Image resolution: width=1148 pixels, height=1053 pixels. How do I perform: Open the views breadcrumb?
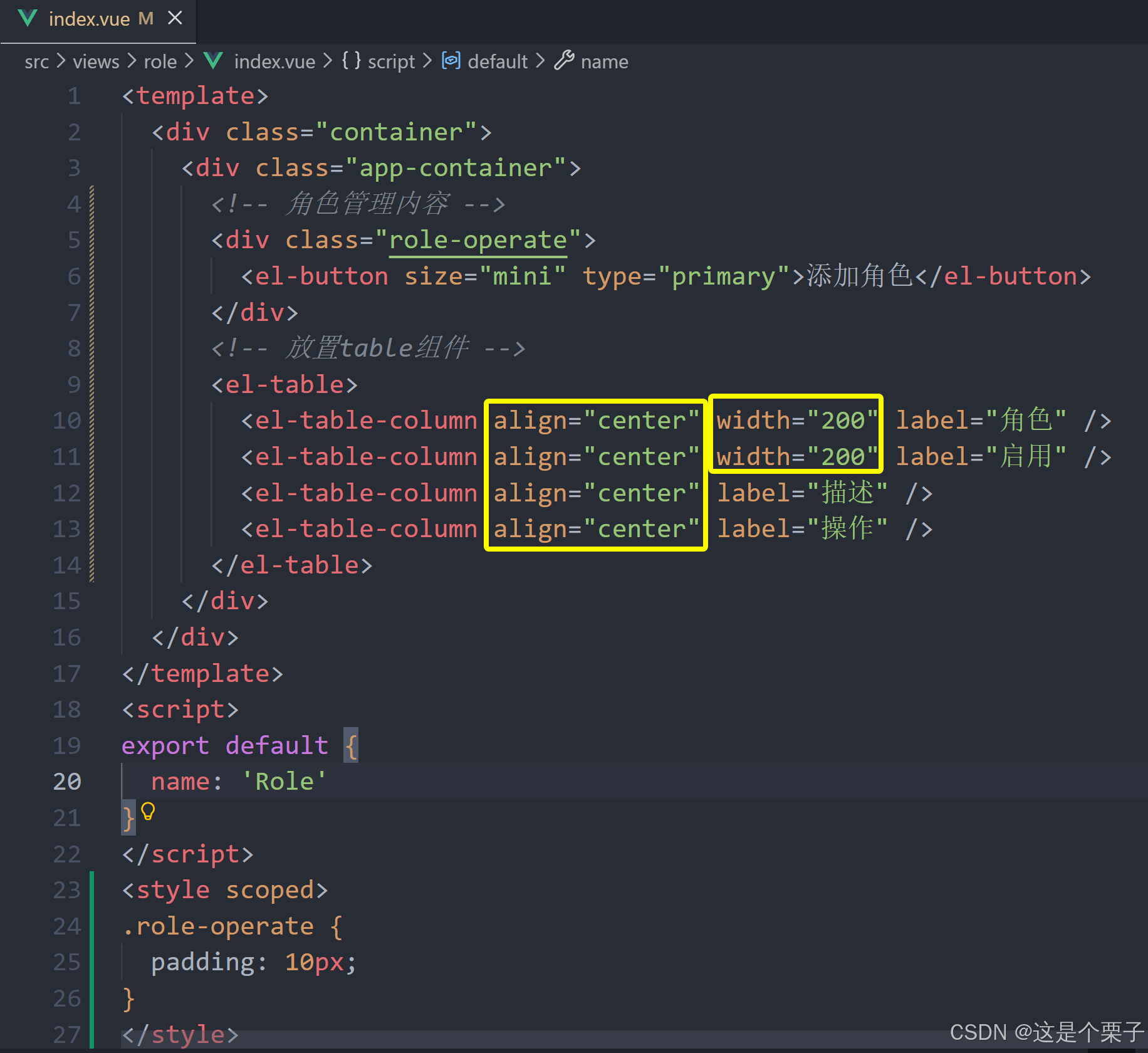pos(96,61)
